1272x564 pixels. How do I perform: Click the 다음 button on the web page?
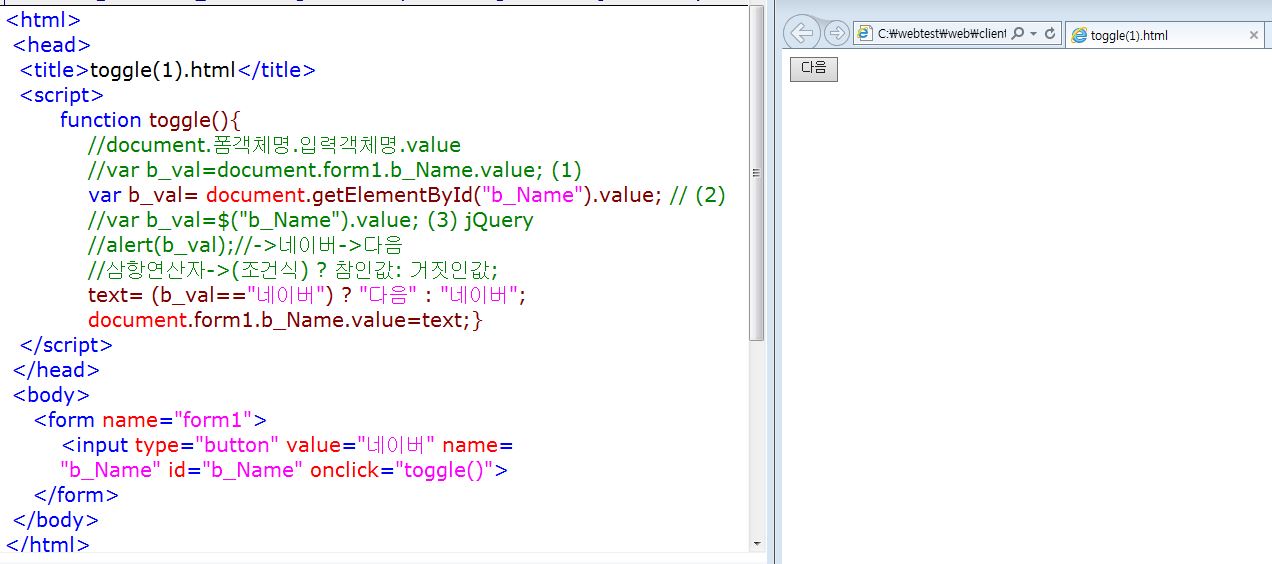click(813, 68)
